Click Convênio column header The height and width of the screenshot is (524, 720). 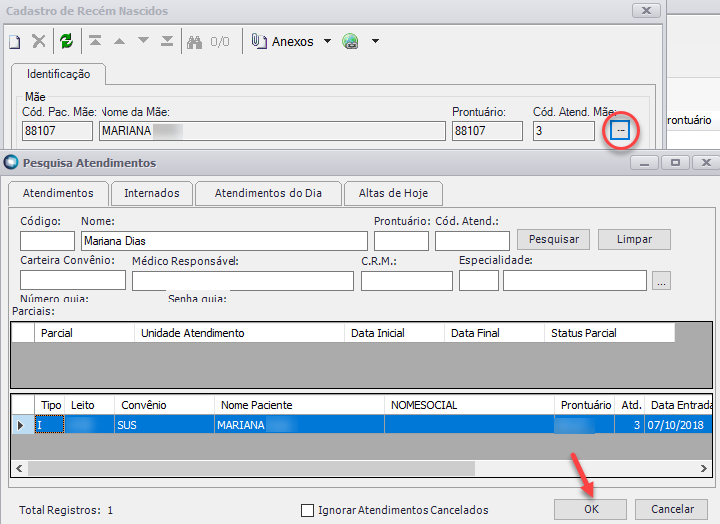[x=164, y=405]
